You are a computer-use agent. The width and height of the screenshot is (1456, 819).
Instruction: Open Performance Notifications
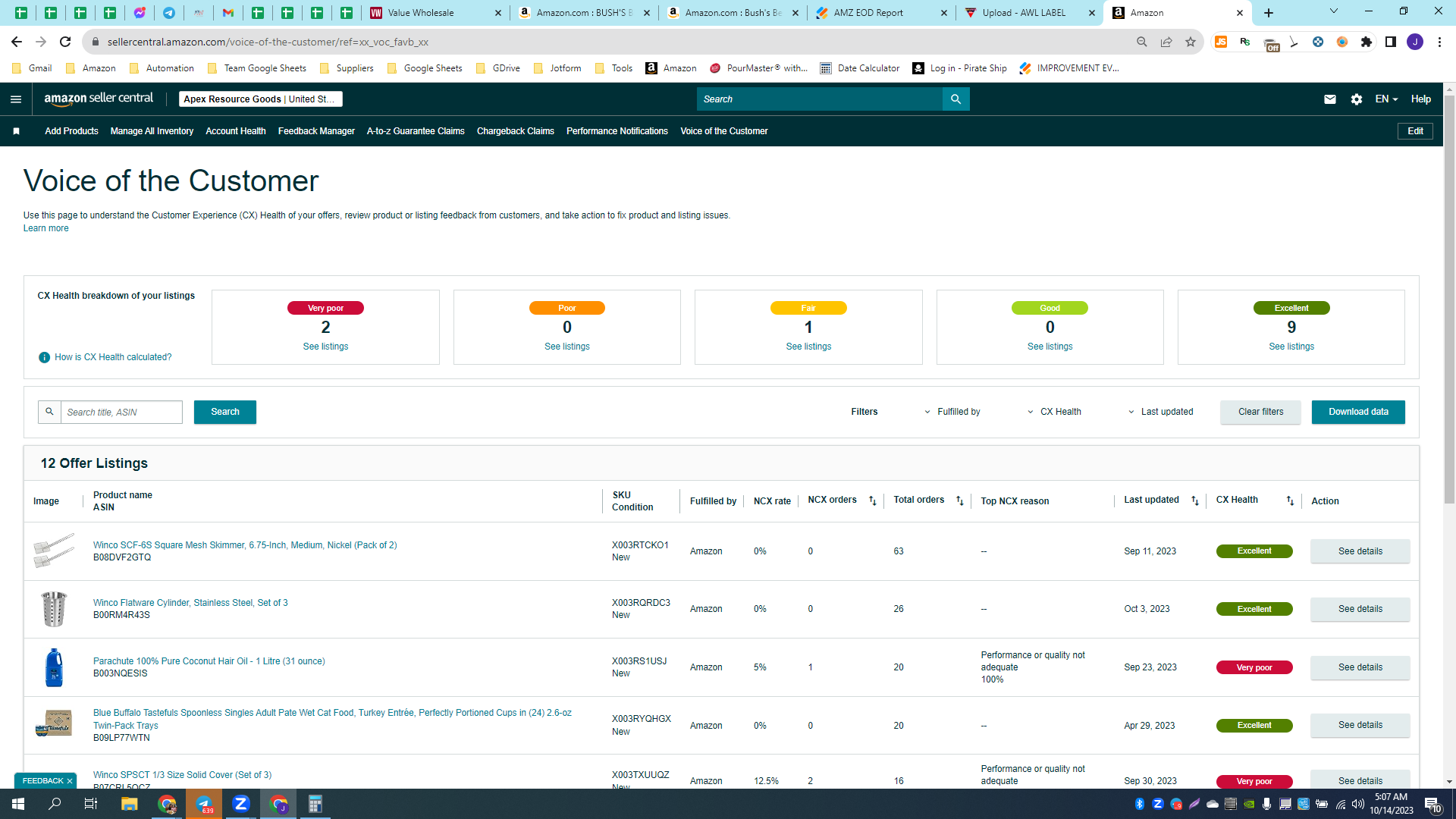click(x=617, y=131)
